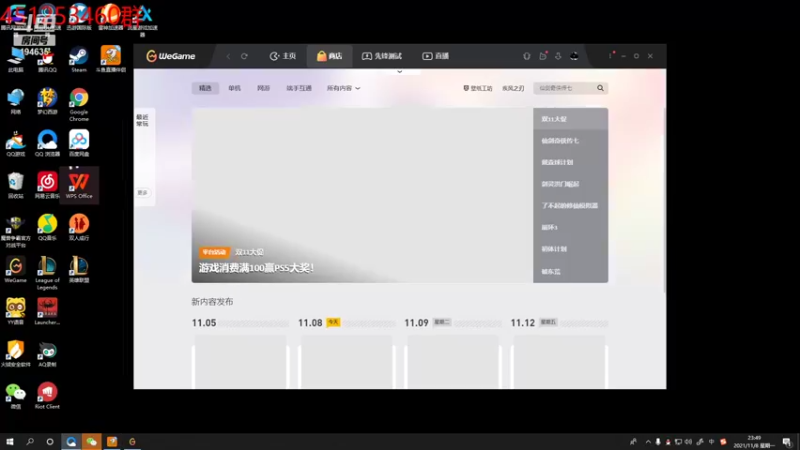This screenshot has height=450, width=800.
Task: Select the 11.08 今天 release date
Action: tap(319, 323)
